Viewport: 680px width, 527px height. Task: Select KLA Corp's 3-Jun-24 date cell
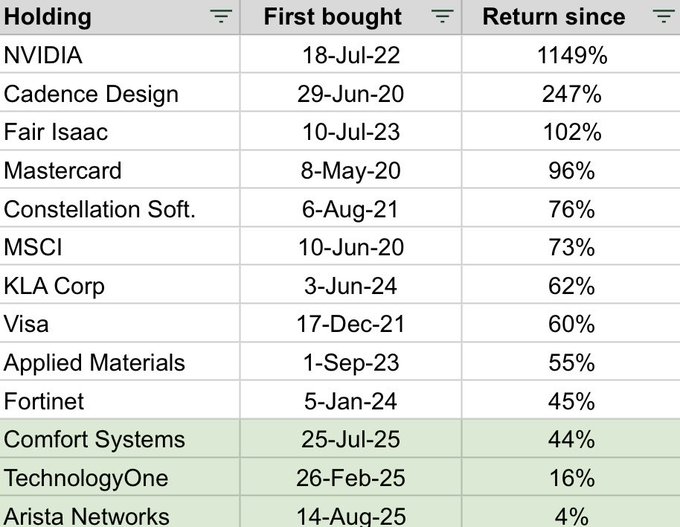tap(349, 286)
